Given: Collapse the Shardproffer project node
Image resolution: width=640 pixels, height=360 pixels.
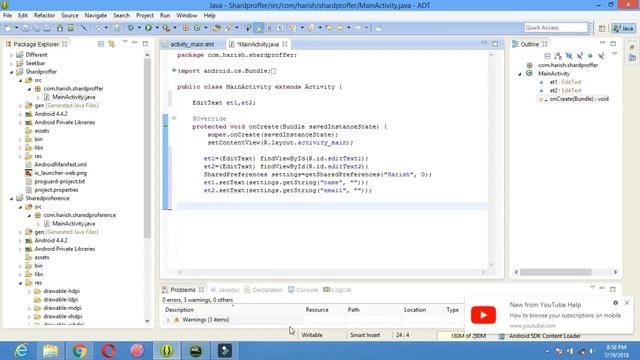Looking at the screenshot, I should pos(12,72).
